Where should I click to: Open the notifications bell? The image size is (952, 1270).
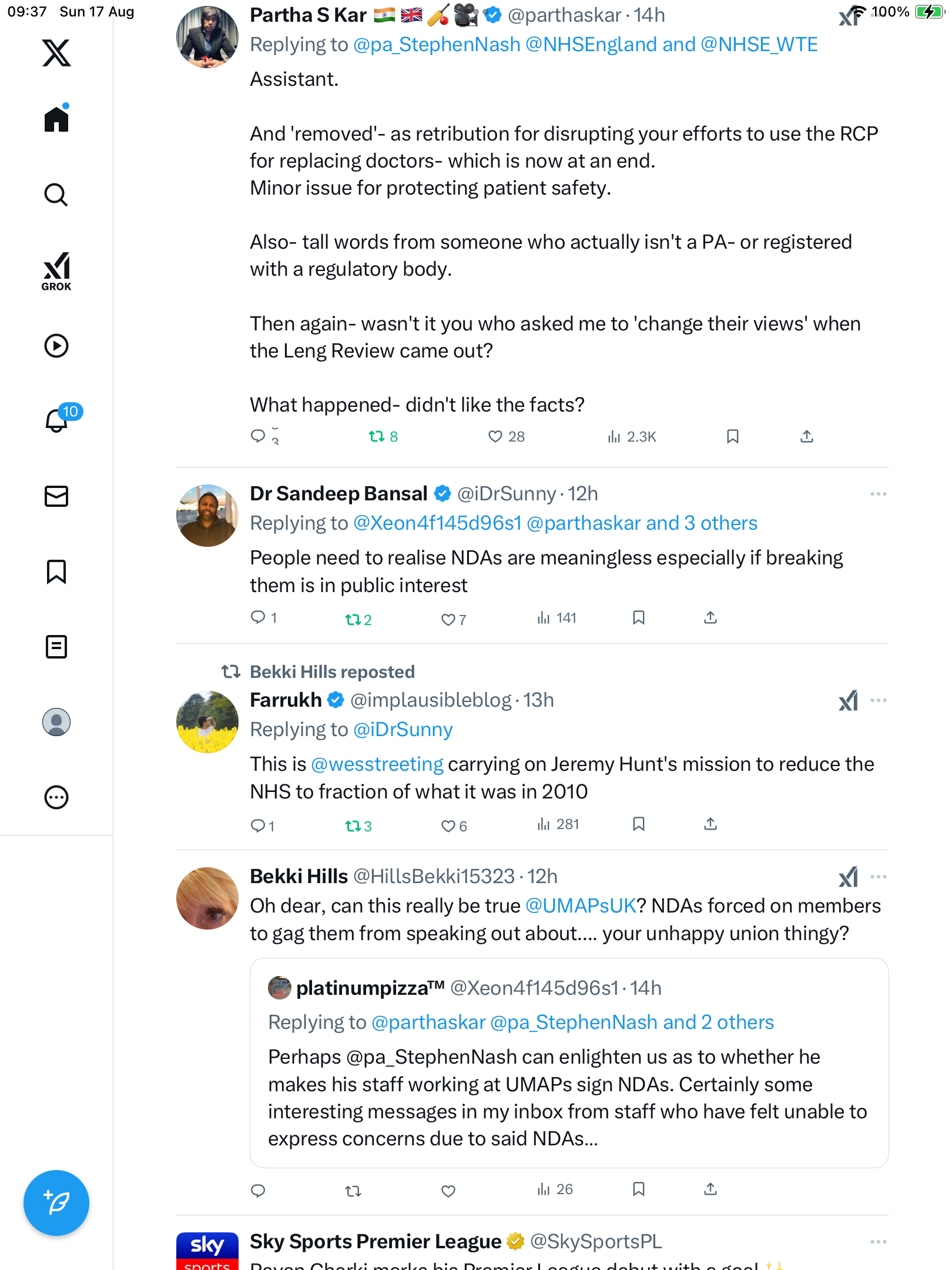click(x=56, y=420)
